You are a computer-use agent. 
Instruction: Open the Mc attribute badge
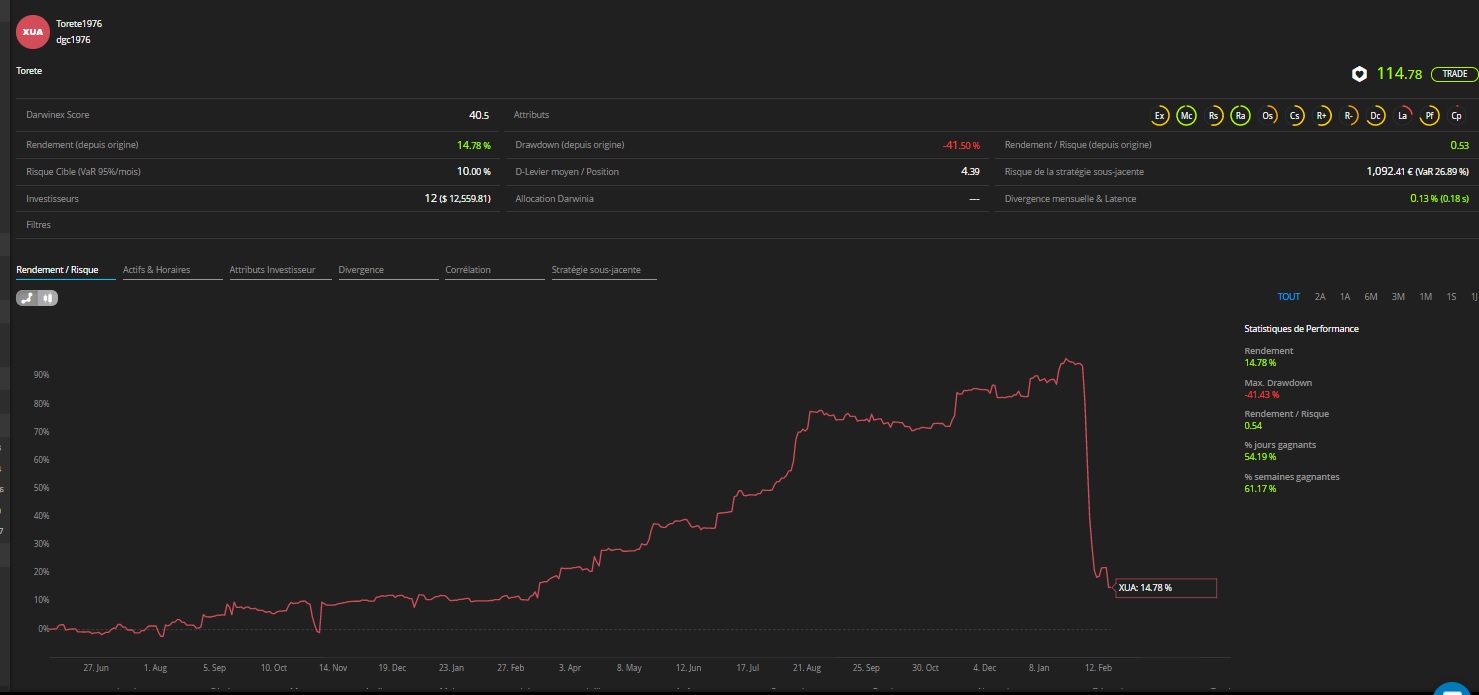[x=1187, y=116]
